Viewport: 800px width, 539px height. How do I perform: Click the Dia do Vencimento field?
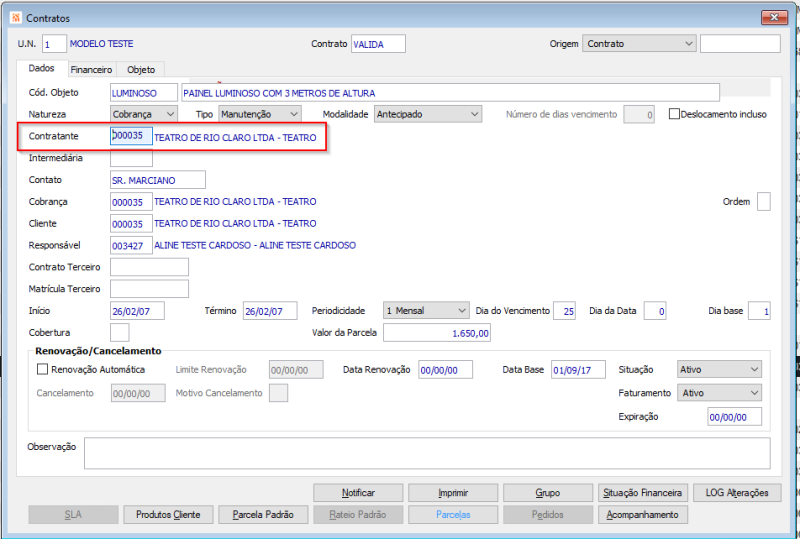tap(564, 311)
